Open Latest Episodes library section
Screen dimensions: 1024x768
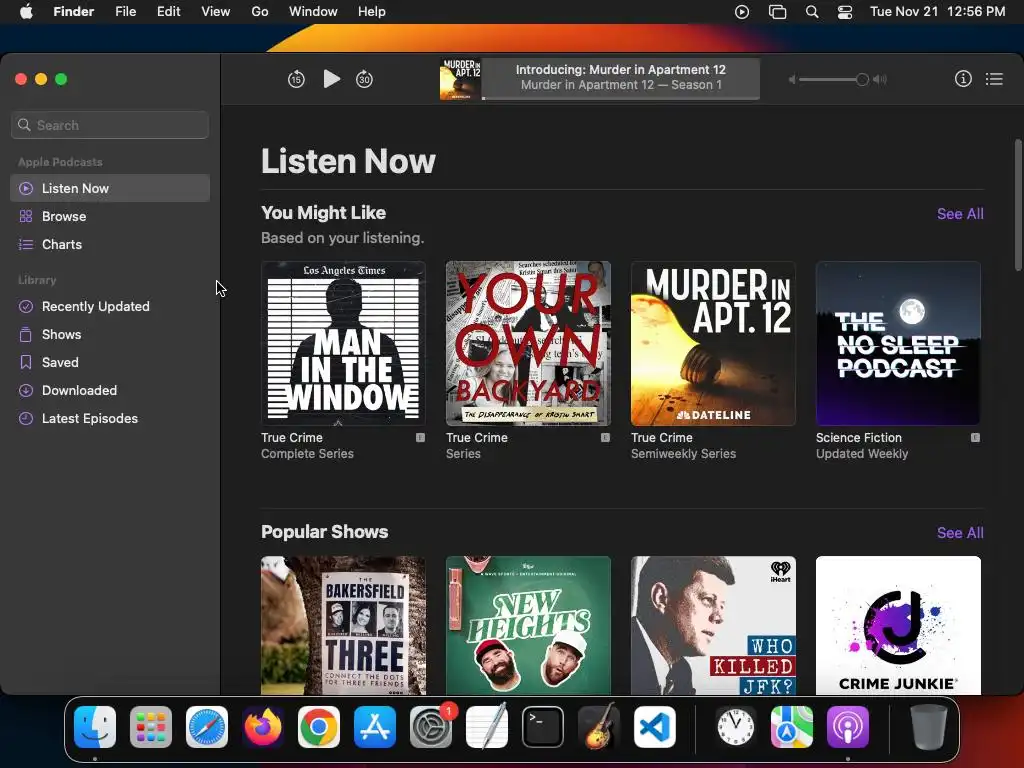tap(110, 419)
